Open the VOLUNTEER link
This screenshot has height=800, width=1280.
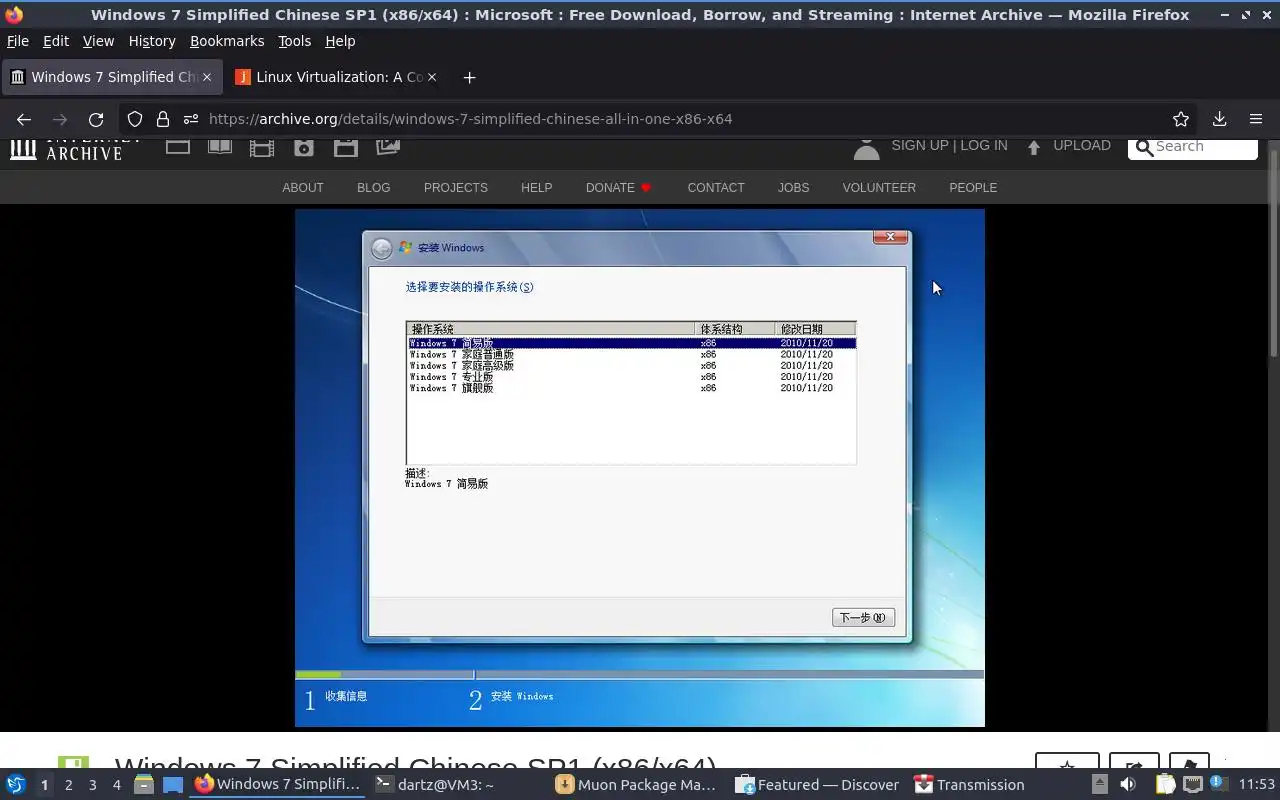point(879,188)
